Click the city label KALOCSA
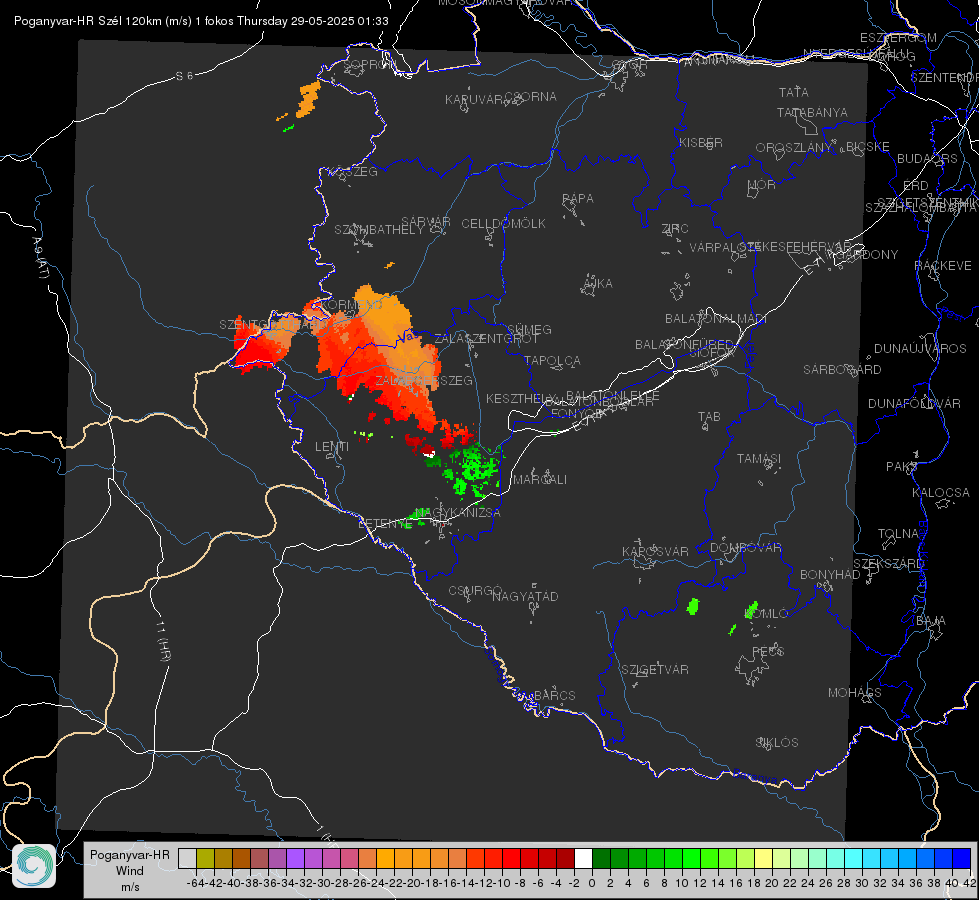Image resolution: width=979 pixels, height=900 pixels. tap(940, 493)
